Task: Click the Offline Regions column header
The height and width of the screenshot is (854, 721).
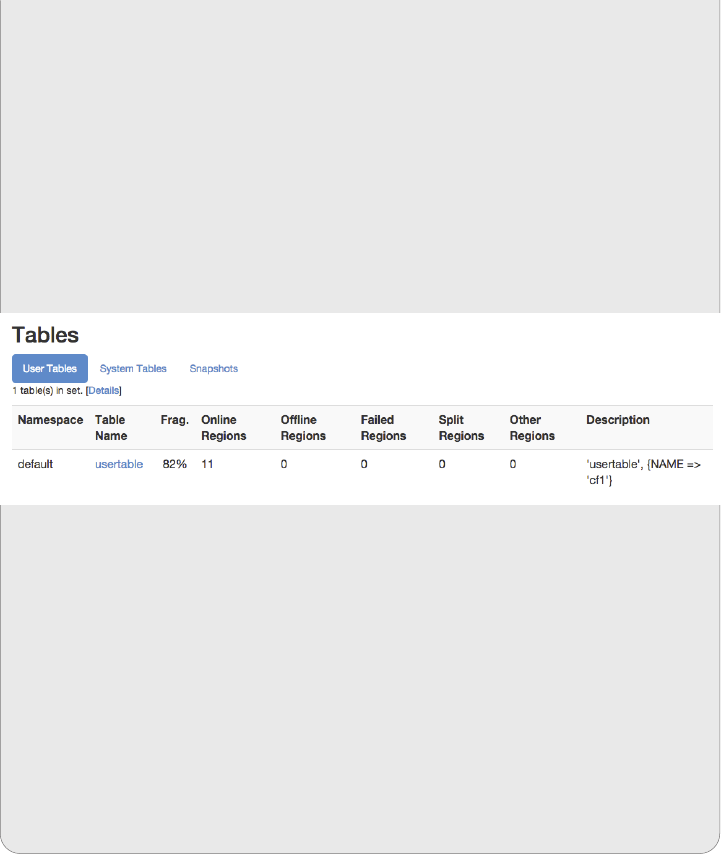Action: [x=303, y=428]
